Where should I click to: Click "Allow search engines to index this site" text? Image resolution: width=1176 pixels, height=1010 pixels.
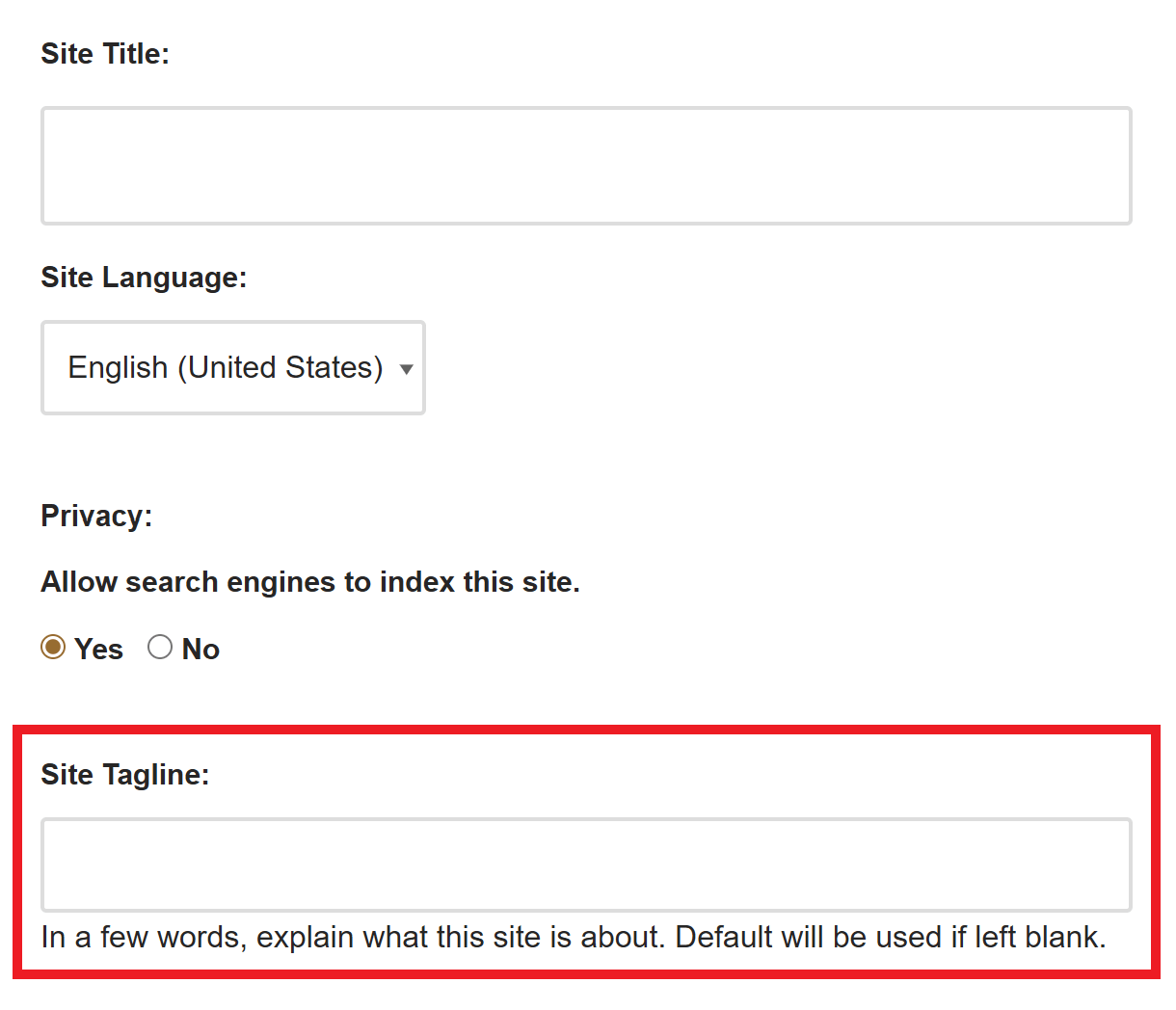[309, 582]
